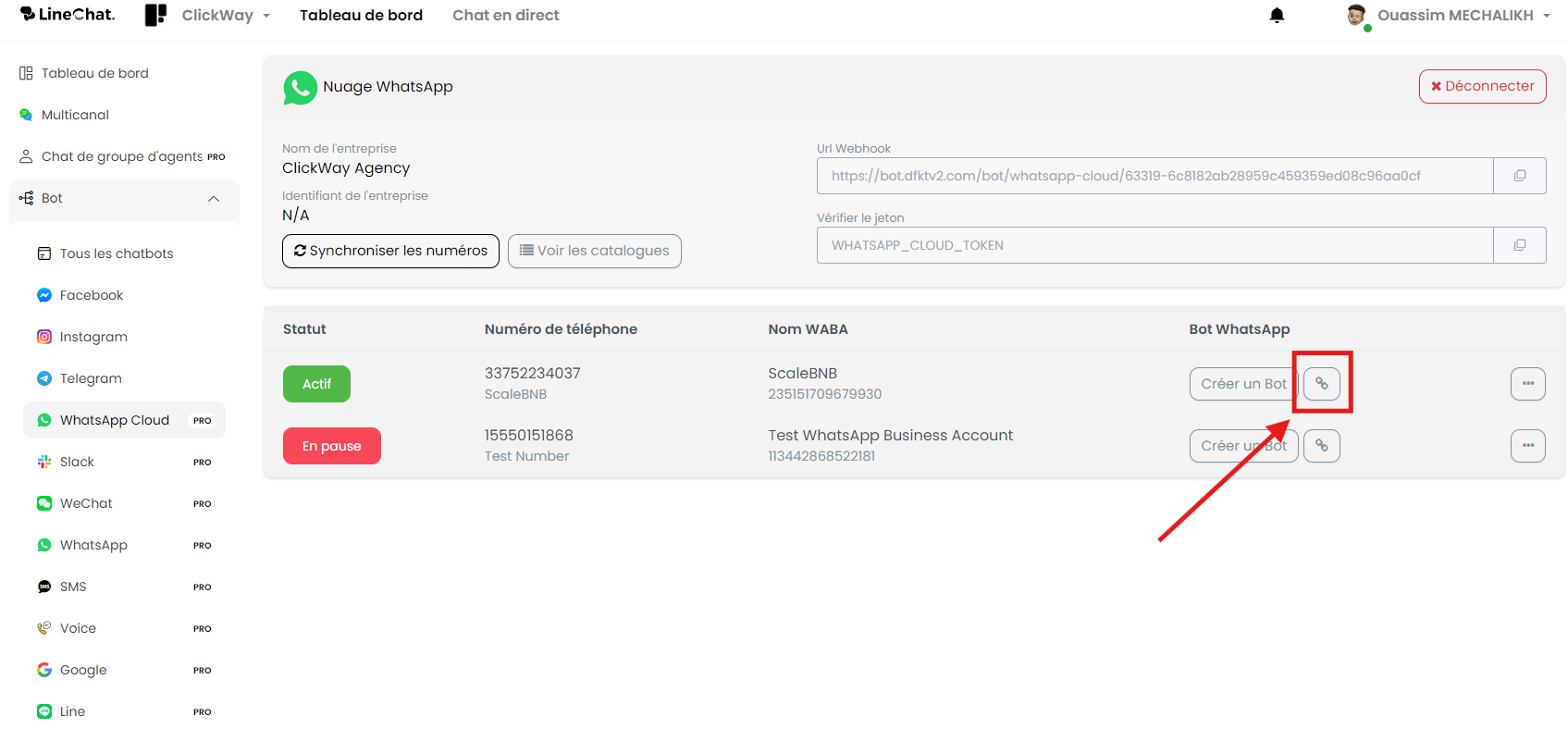Switch to Tableau de bord top tab
Screen dimensions: 1568x741
361,15
